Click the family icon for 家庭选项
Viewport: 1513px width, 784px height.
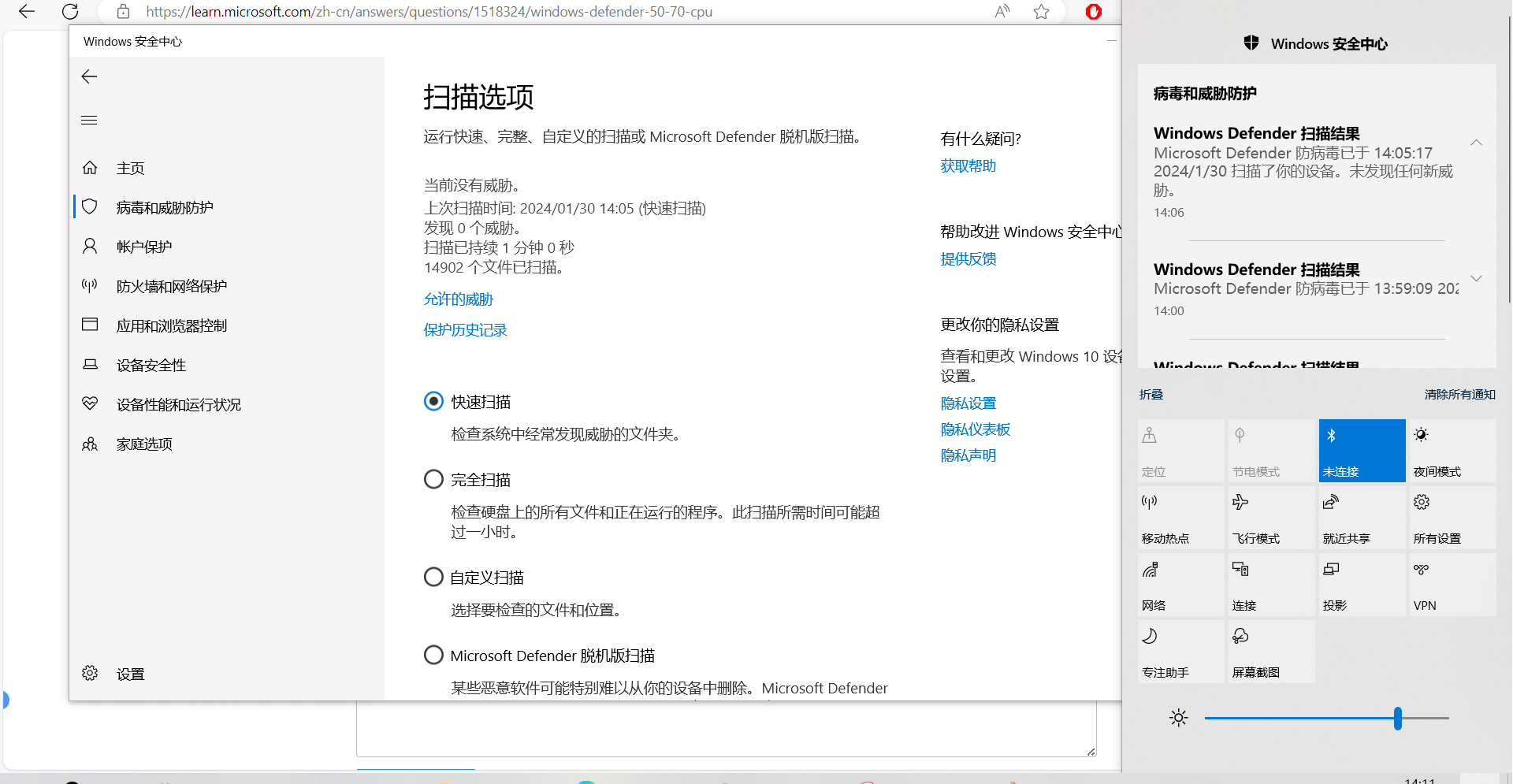[90, 444]
